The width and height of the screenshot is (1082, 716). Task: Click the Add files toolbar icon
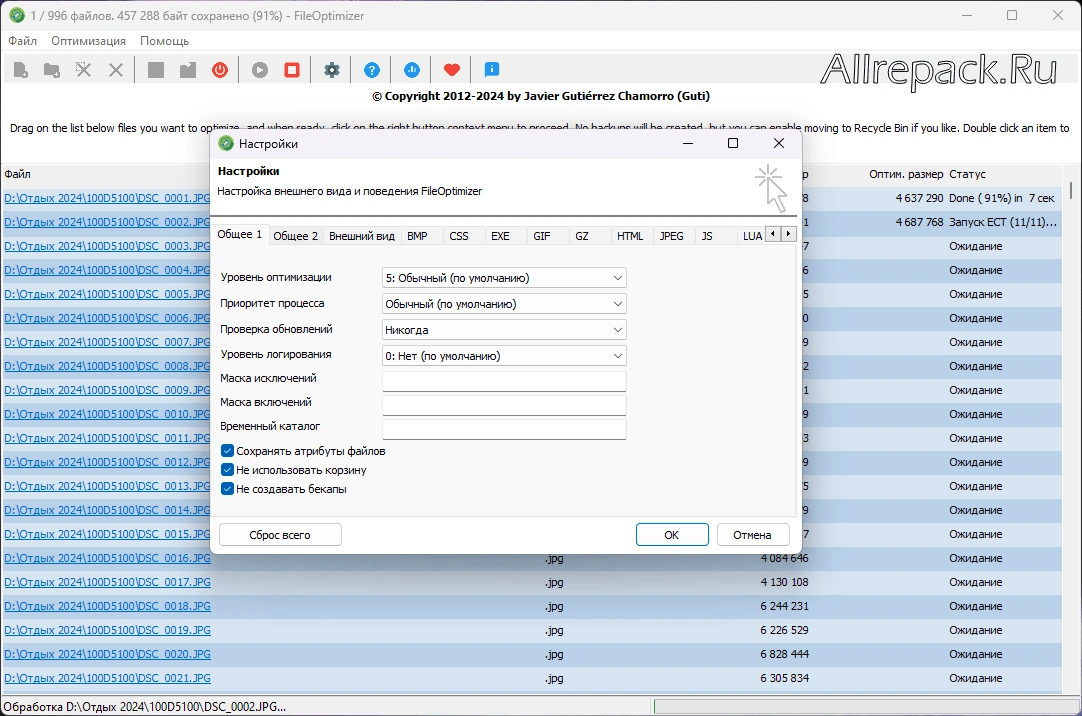[x=21, y=70]
